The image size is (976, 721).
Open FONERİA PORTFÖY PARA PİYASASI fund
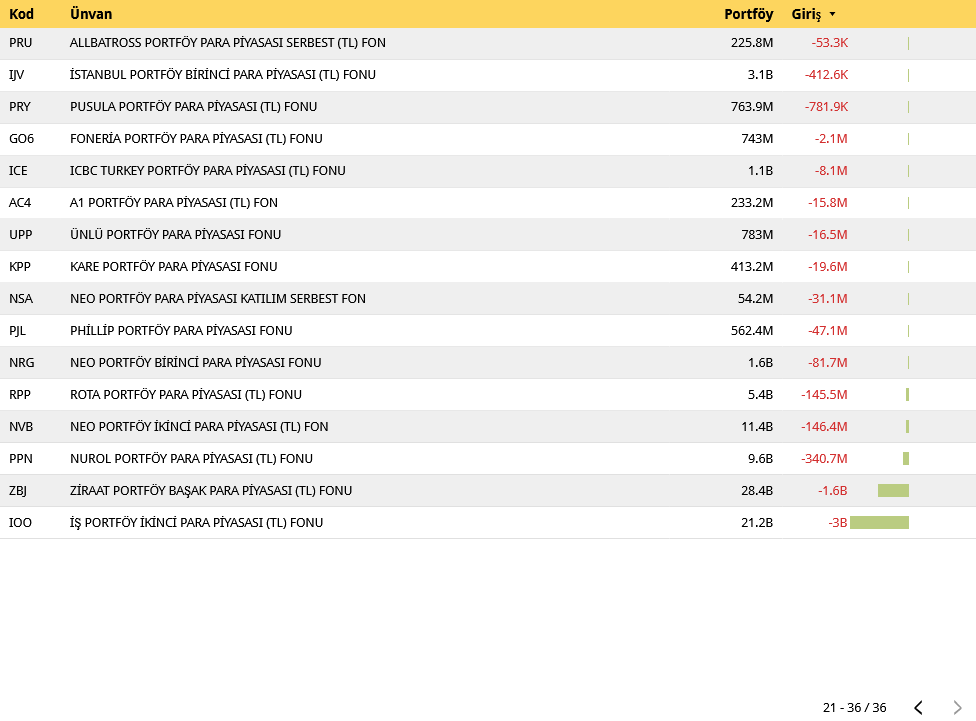[x=196, y=139]
